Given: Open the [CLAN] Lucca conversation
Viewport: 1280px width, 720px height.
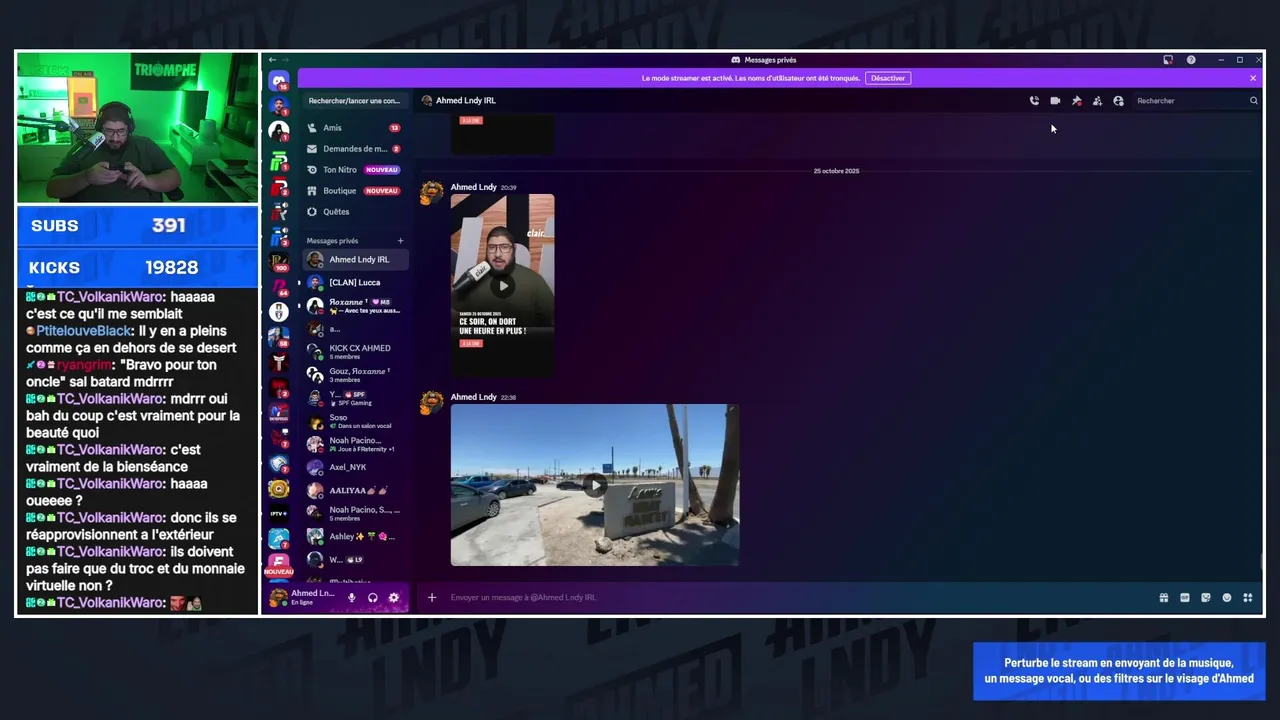Looking at the screenshot, I should (355, 283).
